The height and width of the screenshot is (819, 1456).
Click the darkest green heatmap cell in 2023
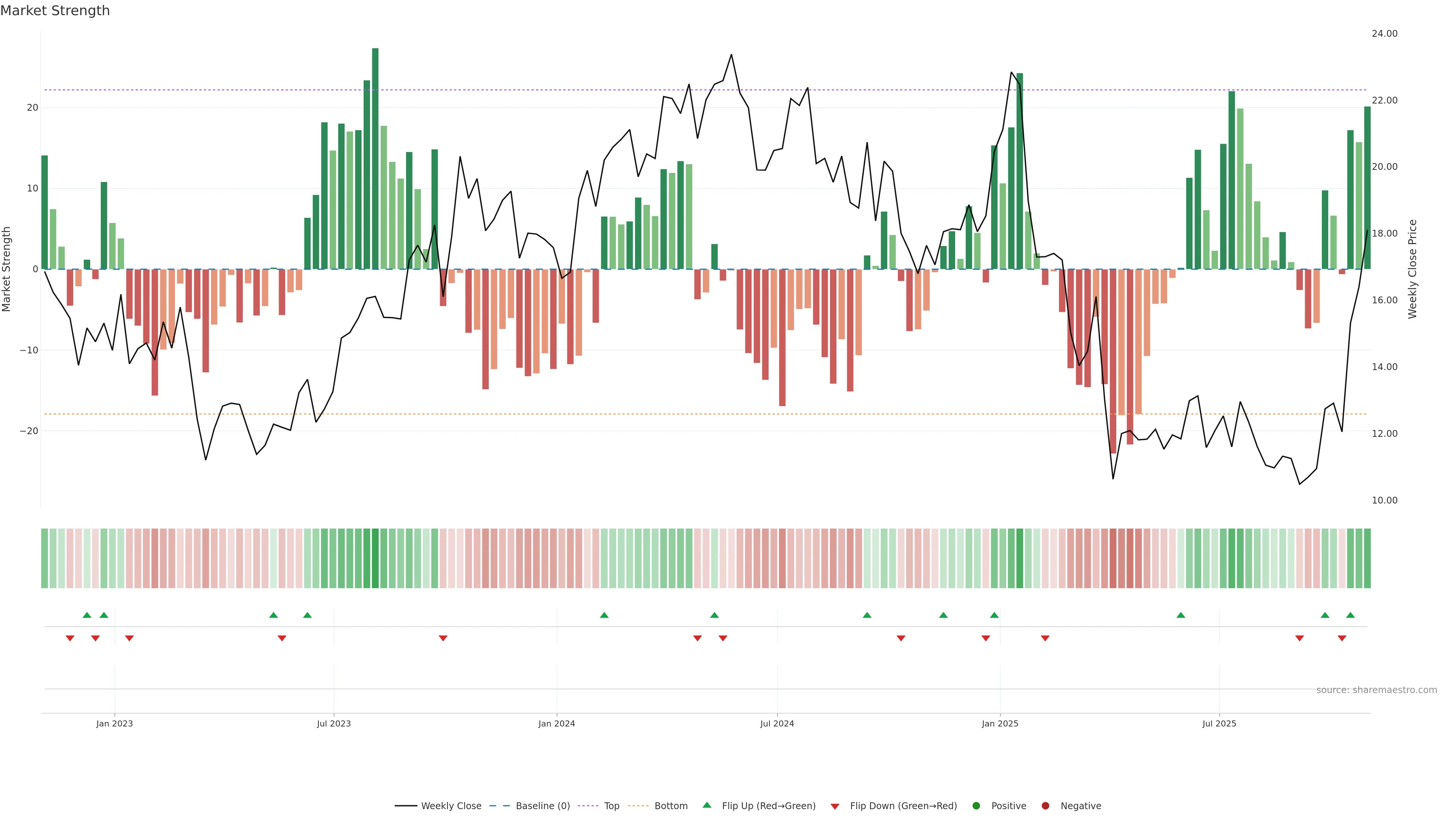click(x=375, y=559)
